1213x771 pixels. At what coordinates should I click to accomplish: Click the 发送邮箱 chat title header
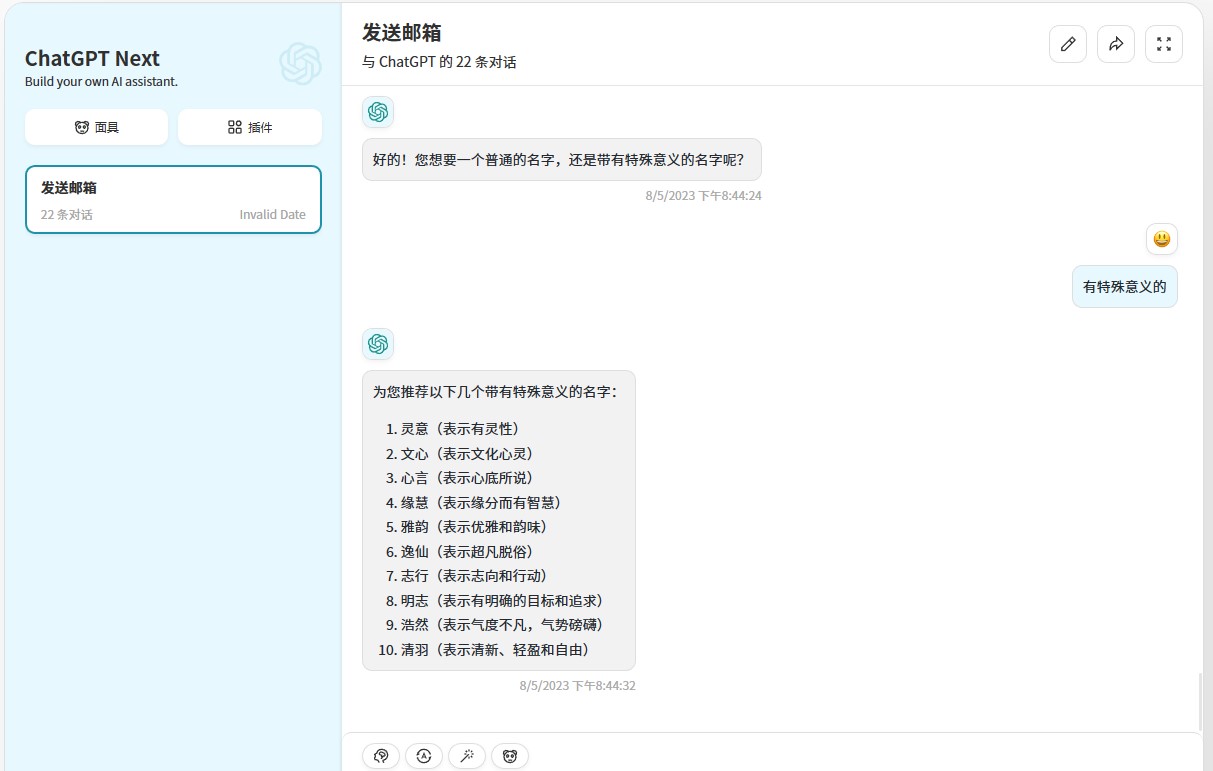pos(399,33)
